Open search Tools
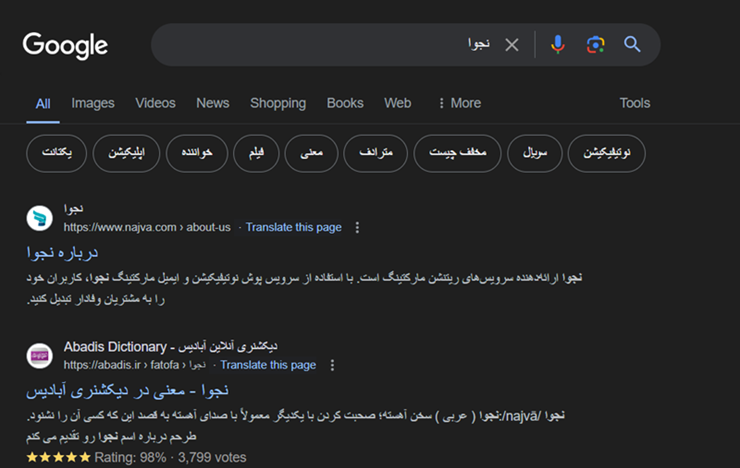The image size is (740, 468). (635, 103)
